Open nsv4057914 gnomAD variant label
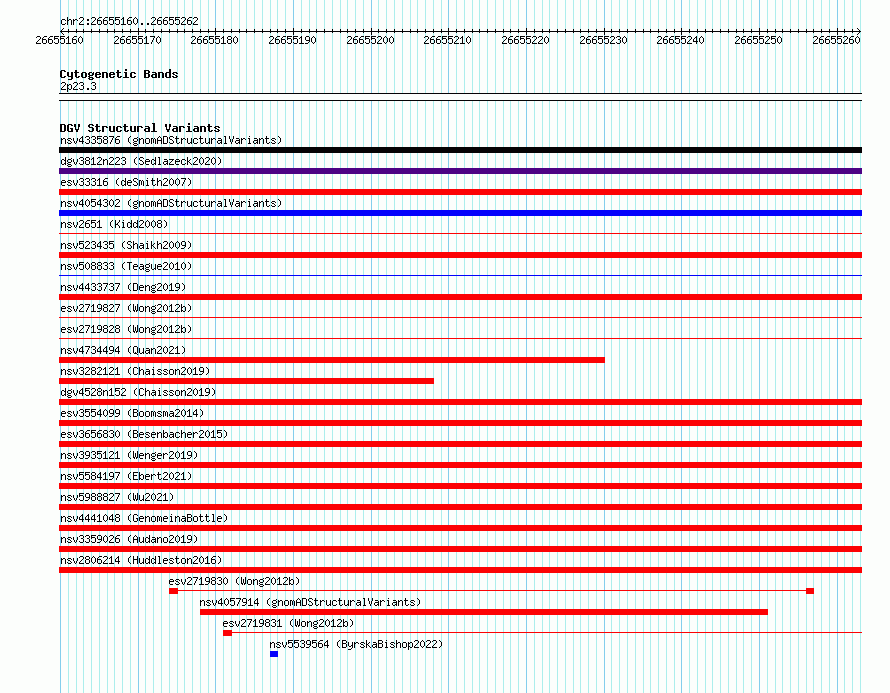 310,602
